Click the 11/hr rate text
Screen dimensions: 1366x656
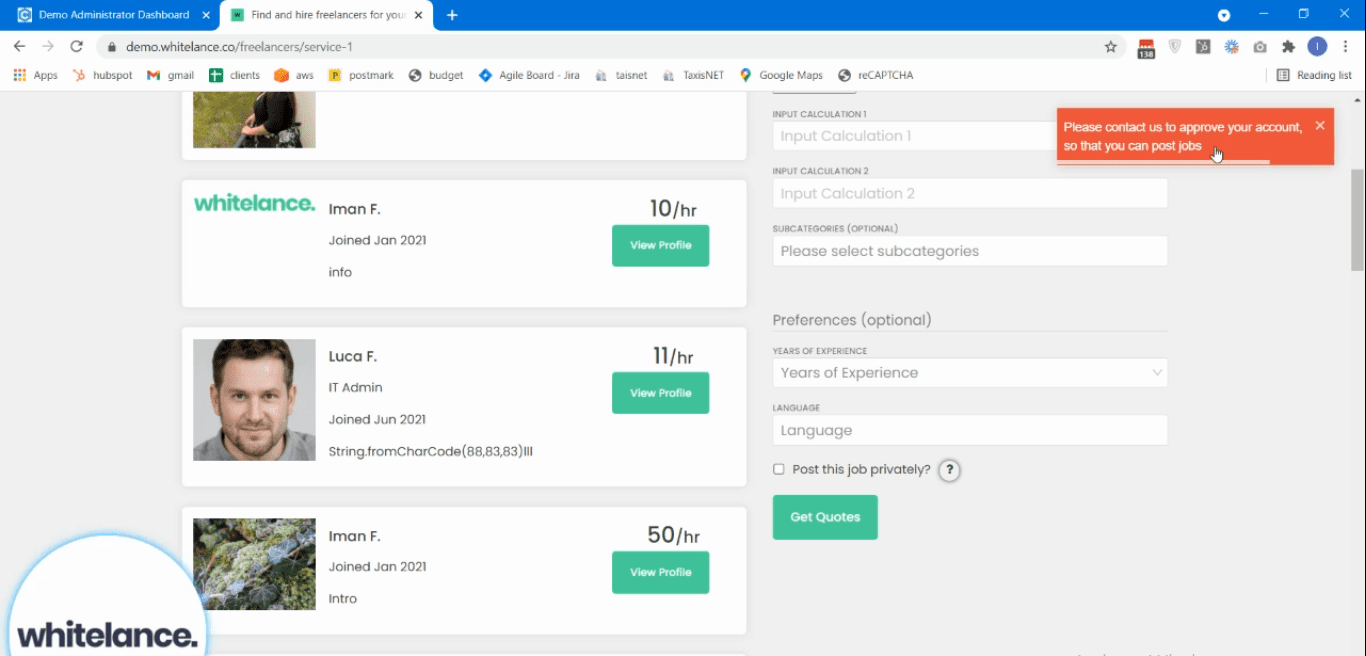[673, 356]
